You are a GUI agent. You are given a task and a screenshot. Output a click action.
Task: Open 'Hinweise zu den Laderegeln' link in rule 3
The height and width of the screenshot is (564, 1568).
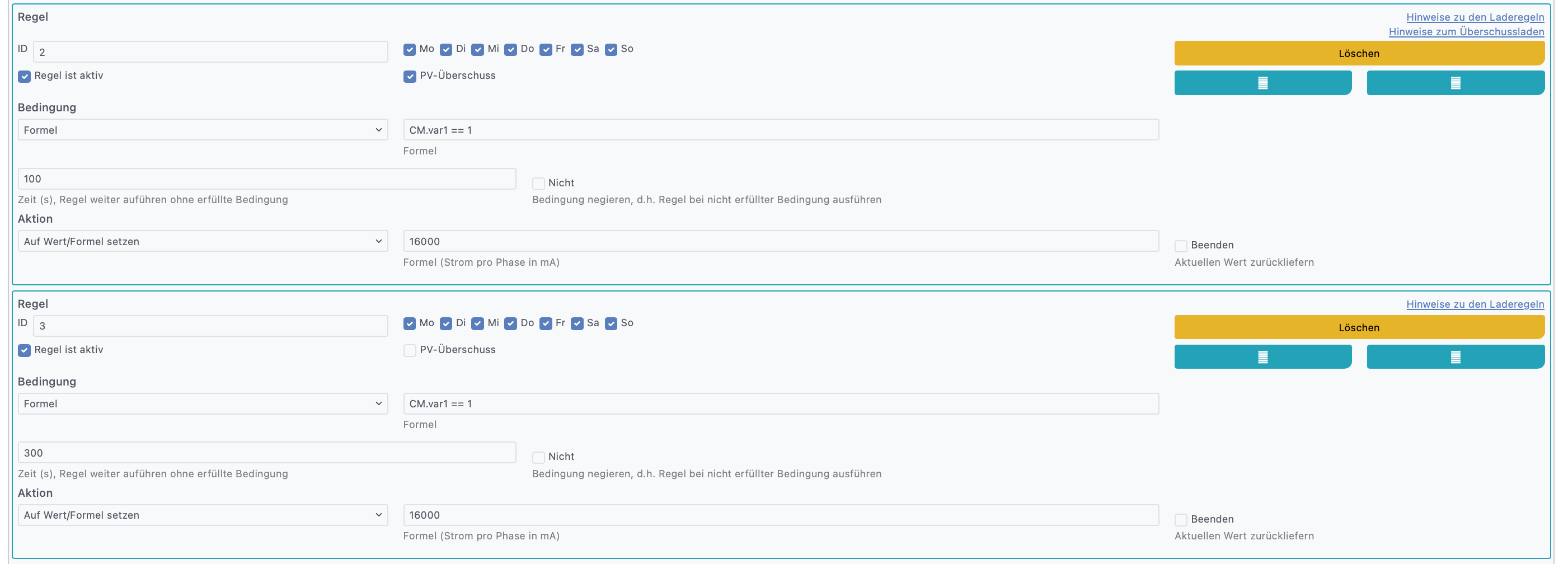tap(1475, 304)
